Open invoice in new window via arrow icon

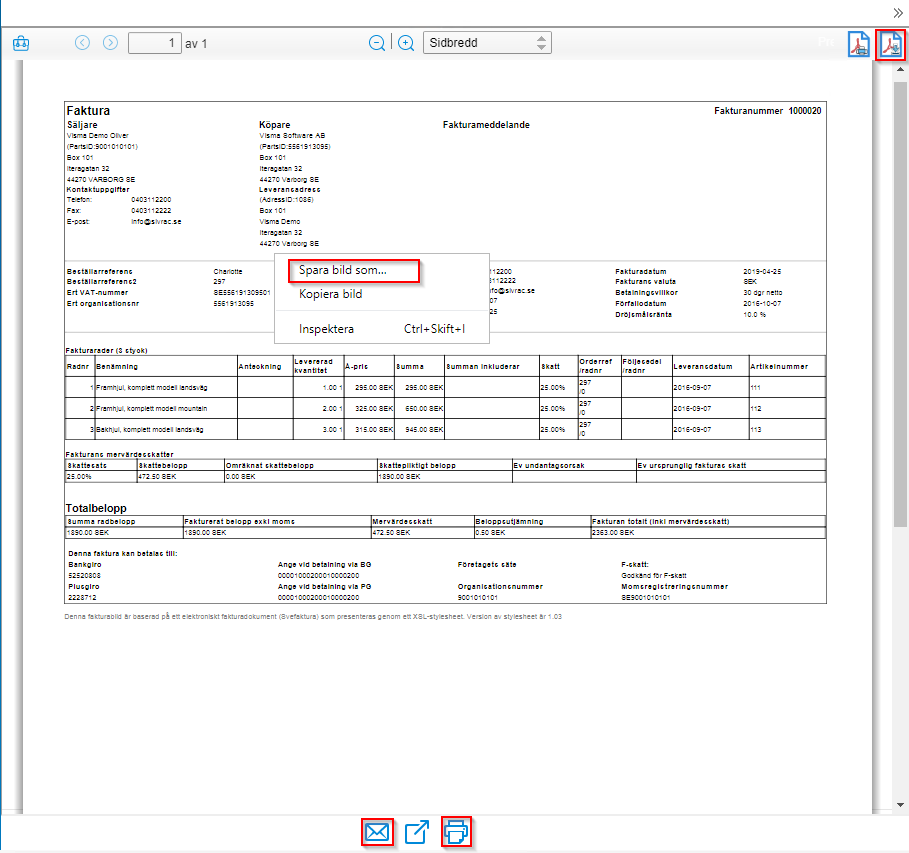point(416,831)
